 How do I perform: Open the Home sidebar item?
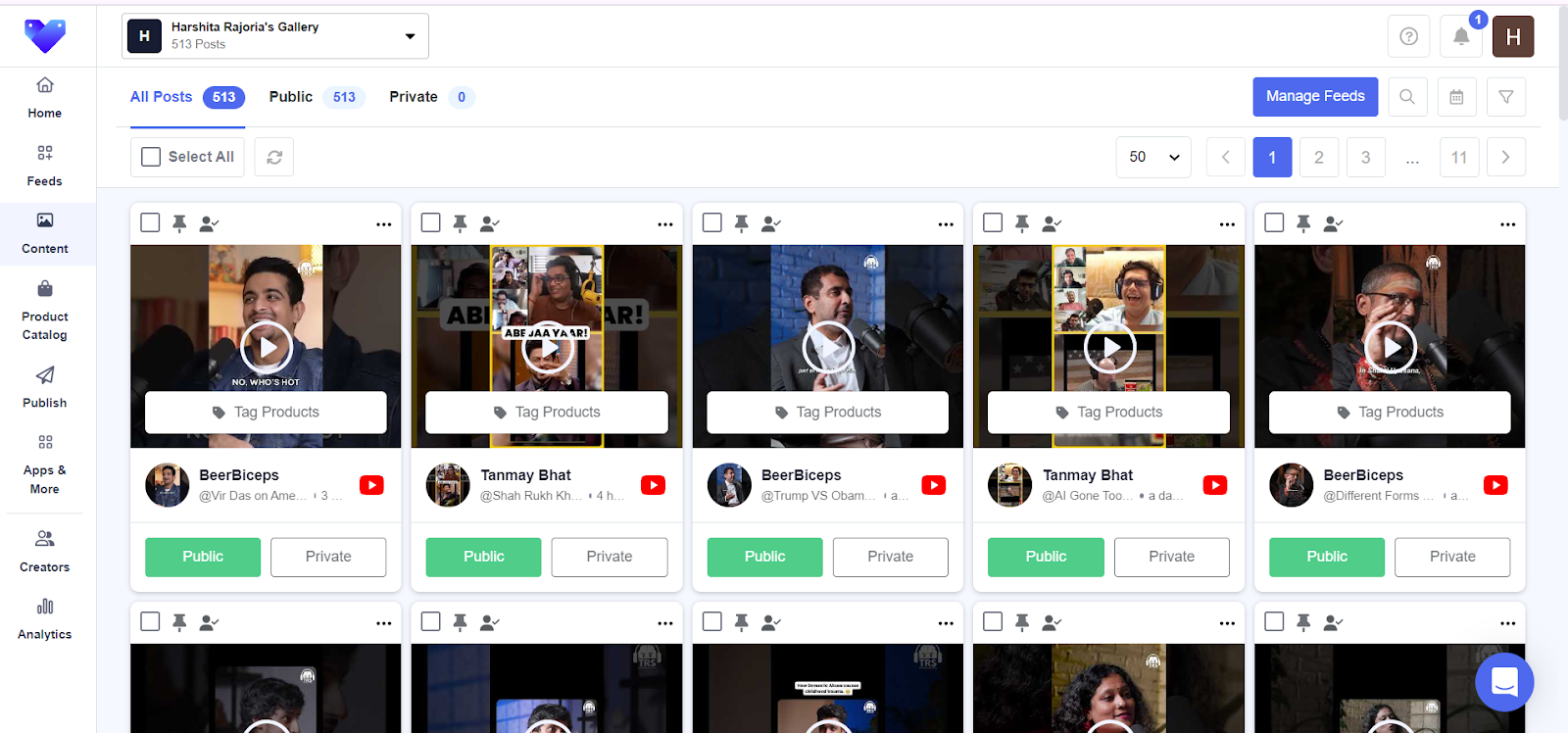[45, 98]
